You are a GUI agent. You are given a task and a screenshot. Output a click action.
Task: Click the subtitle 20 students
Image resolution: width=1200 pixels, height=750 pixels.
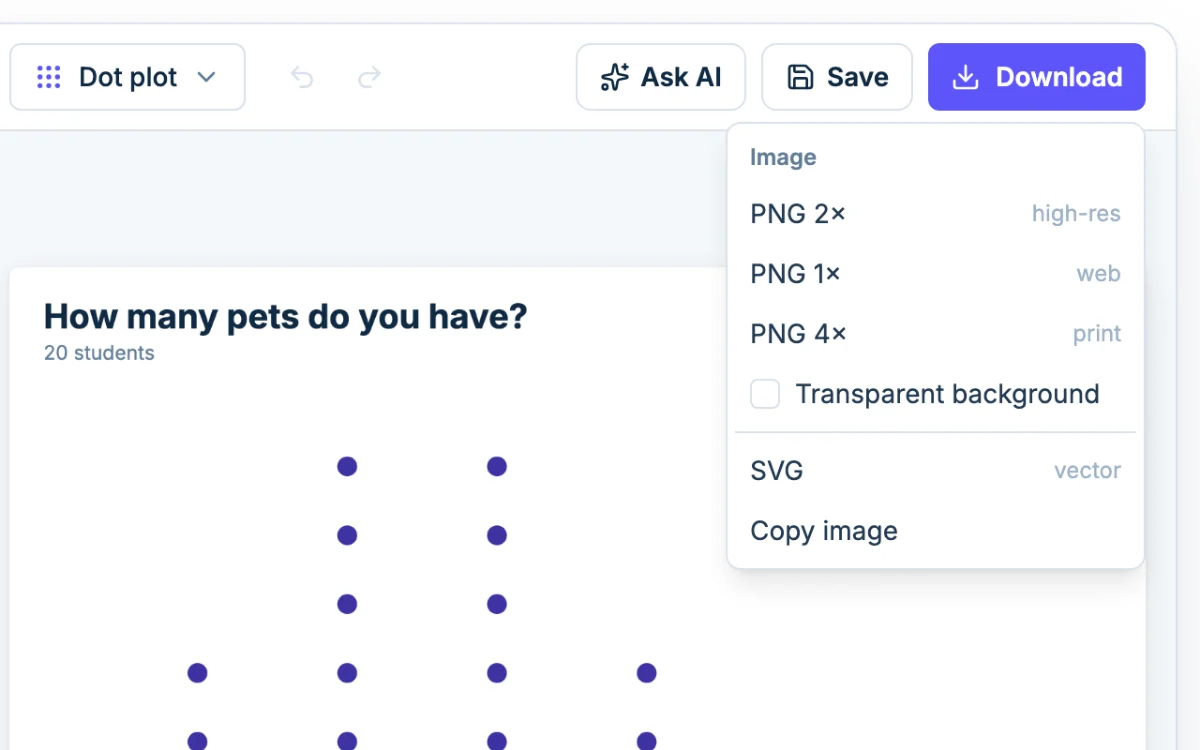99,353
